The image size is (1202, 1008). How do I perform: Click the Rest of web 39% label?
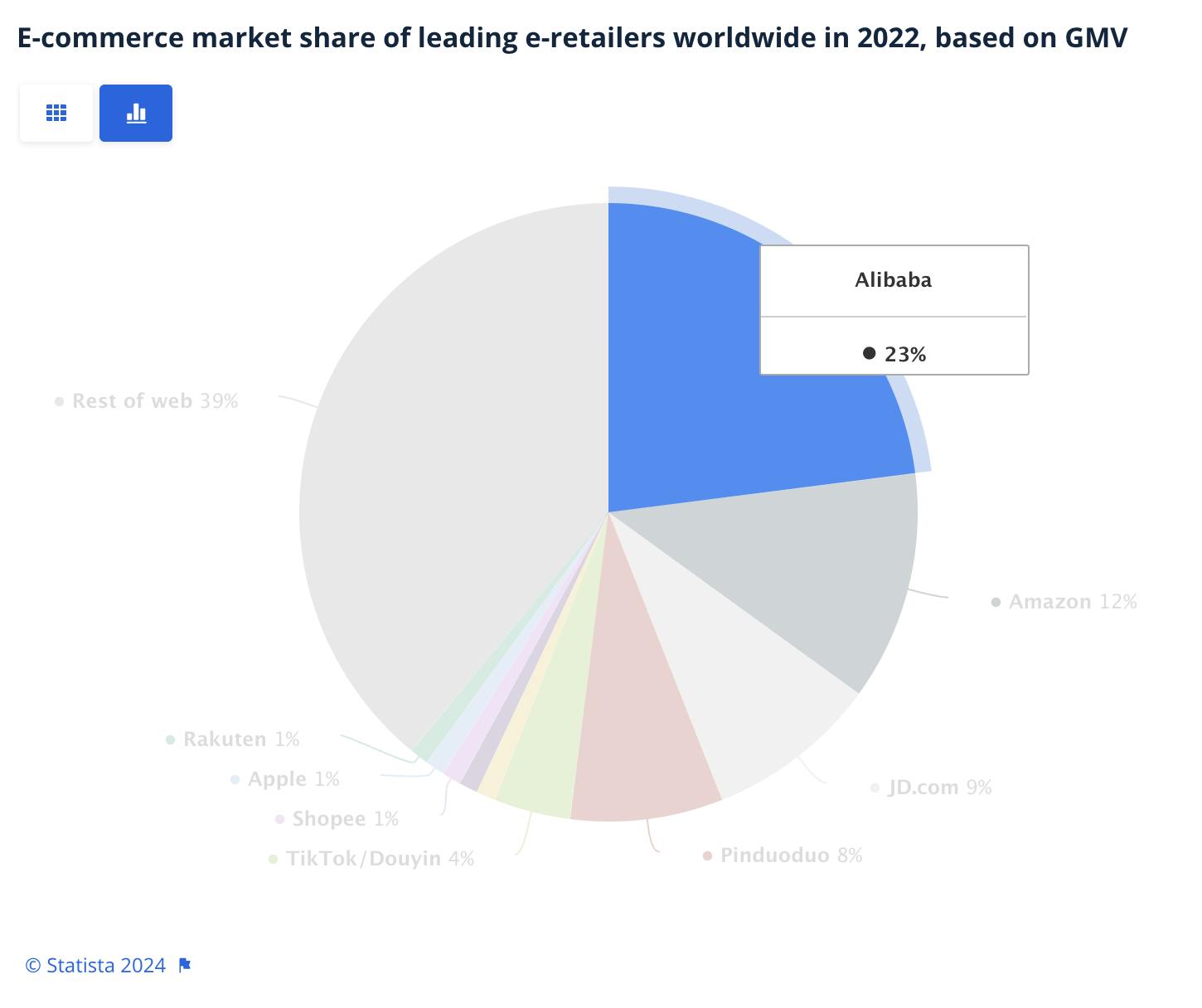point(153,401)
